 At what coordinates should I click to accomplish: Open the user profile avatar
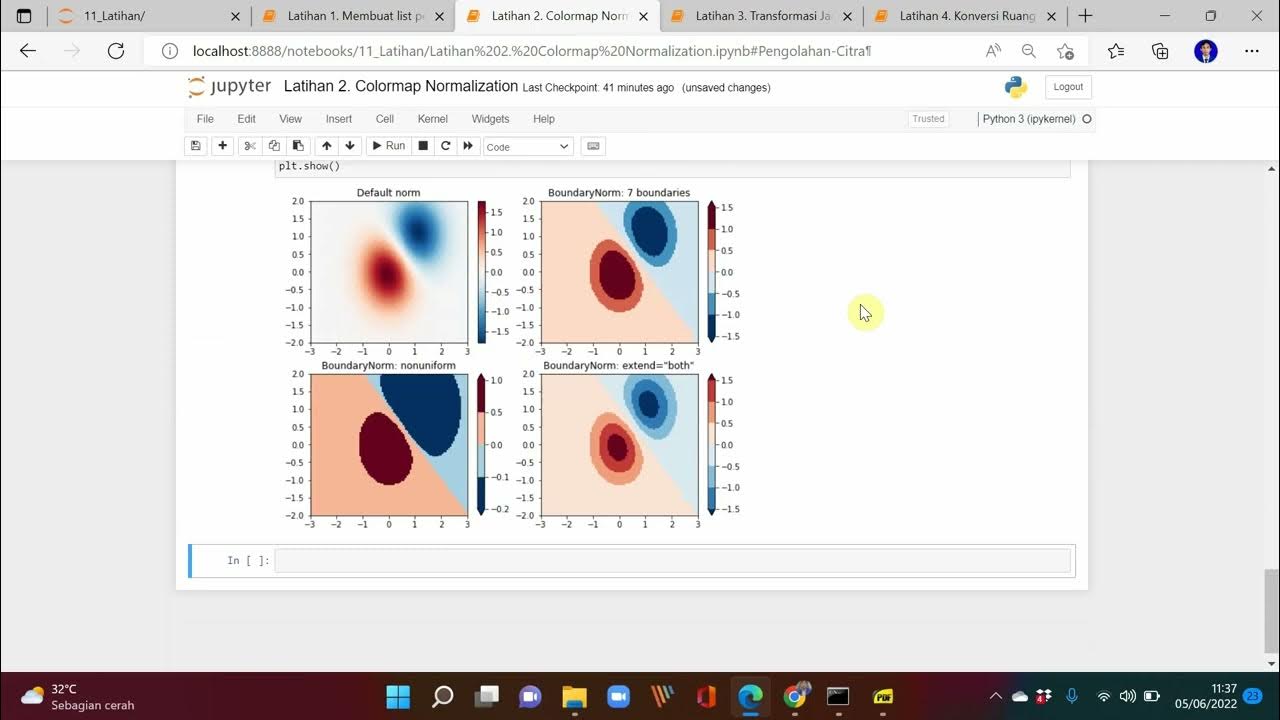tap(1206, 51)
